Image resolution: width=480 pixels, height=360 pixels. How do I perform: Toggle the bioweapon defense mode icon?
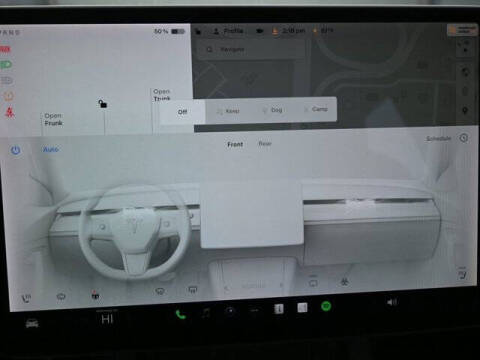click(345, 282)
